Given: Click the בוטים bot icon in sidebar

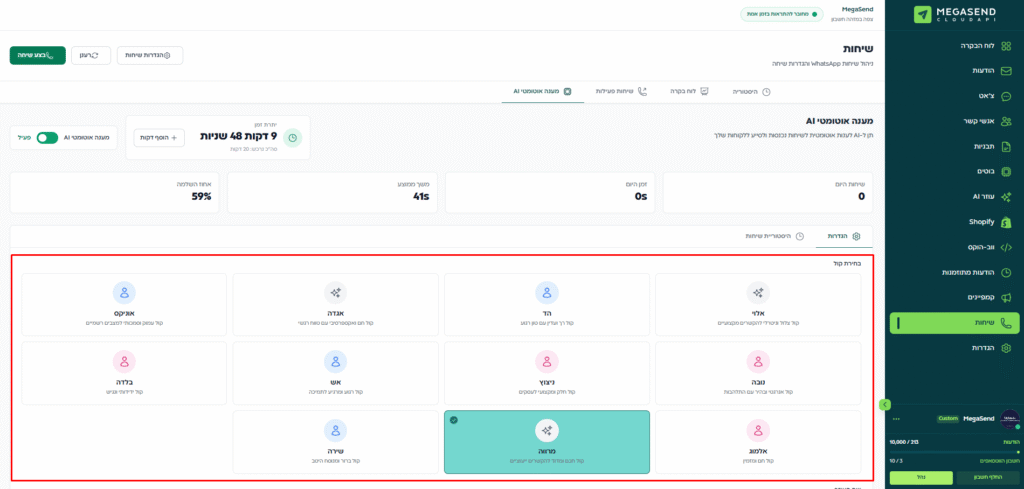Looking at the screenshot, I should click(x=1007, y=172).
